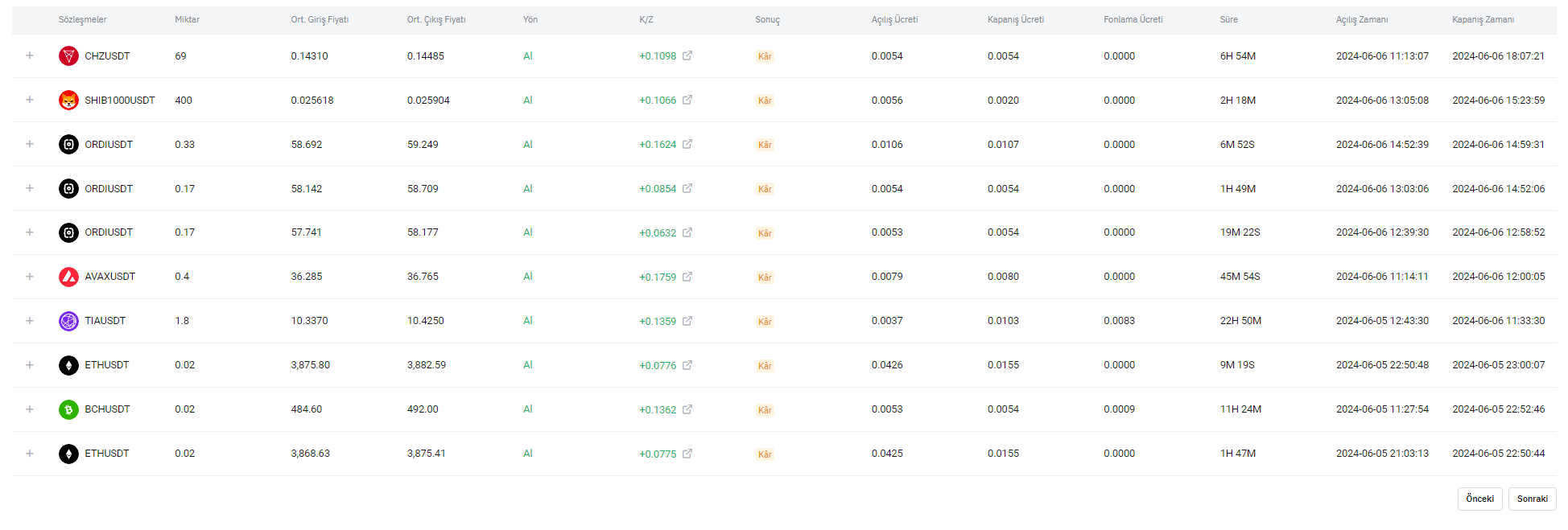Open share icon next to +0.0632 profit
Image resolution: width=1568 pixels, height=530 pixels.
coord(687,232)
